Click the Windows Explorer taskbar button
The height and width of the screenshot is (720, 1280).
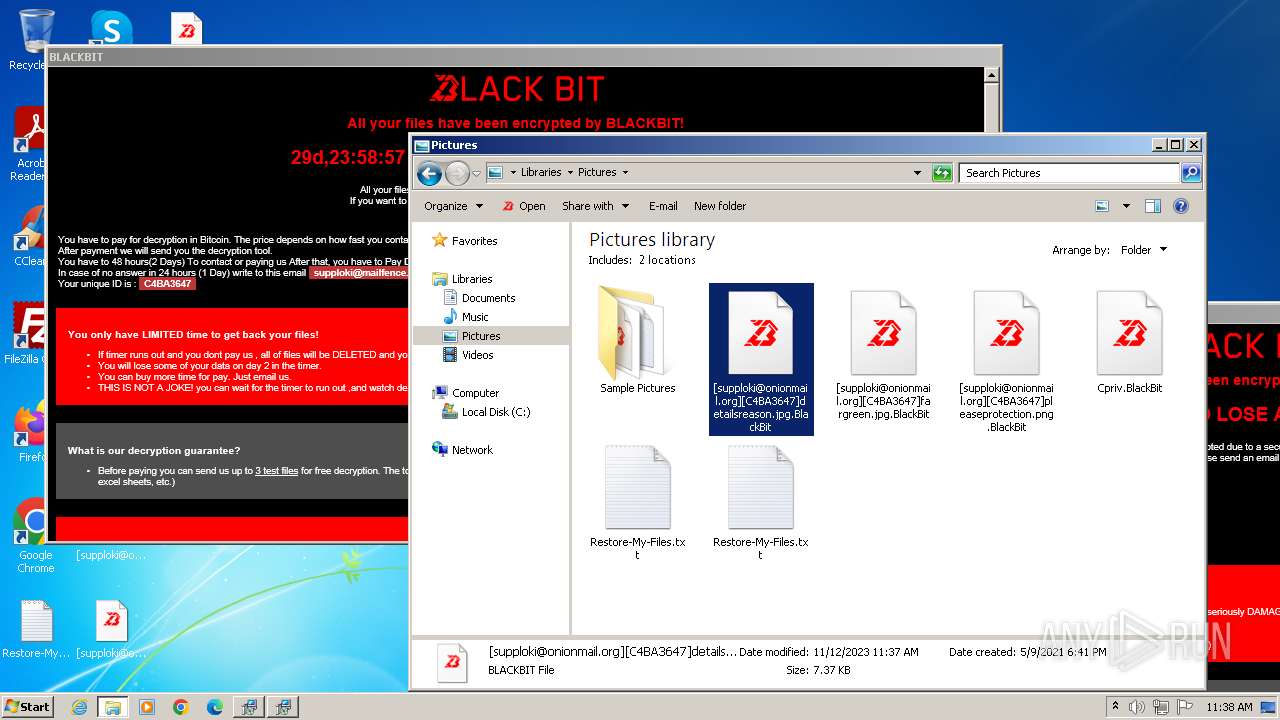click(112, 707)
